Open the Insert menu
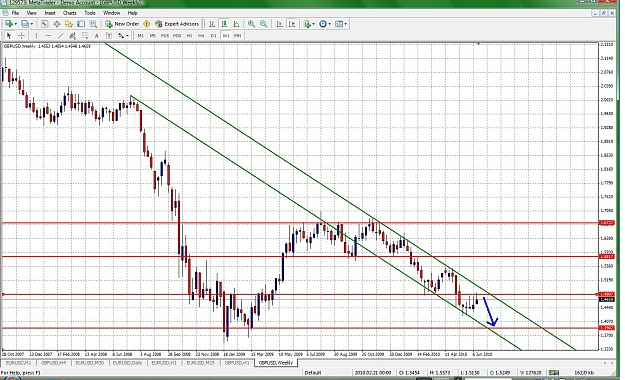Viewport: 625px width, 380px height. (x=50, y=13)
